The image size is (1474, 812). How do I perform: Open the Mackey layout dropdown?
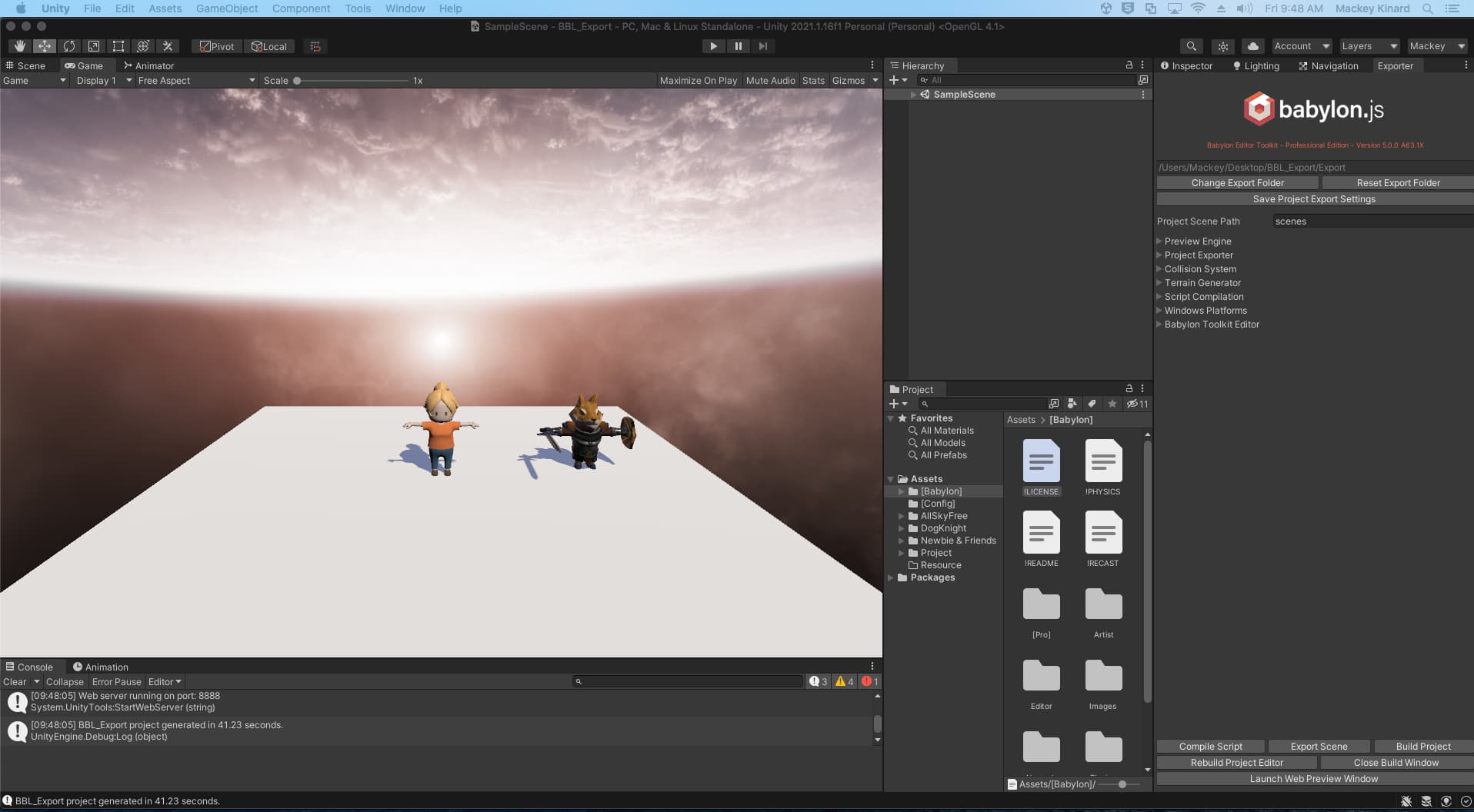(x=1437, y=46)
